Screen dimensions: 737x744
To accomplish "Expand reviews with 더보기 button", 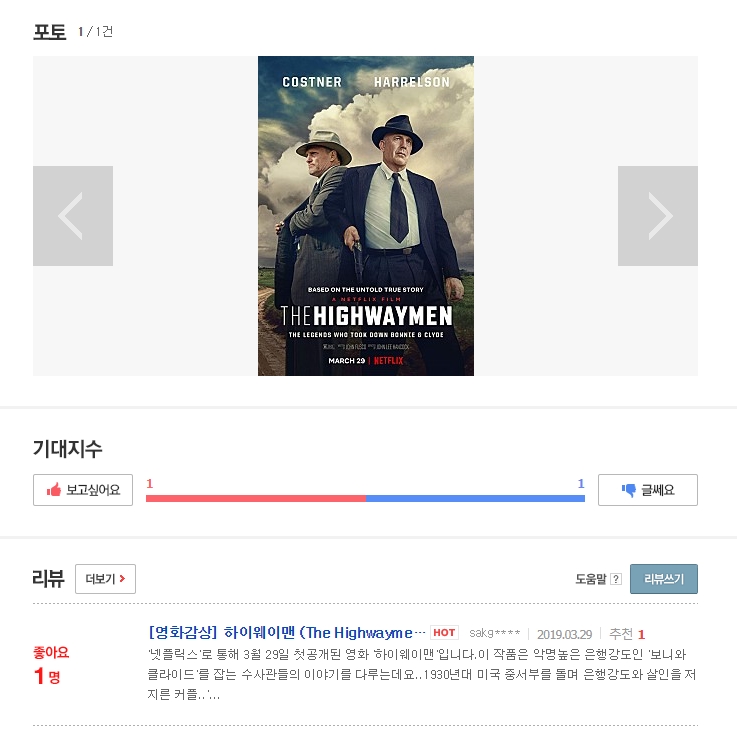I will (x=105, y=579).
